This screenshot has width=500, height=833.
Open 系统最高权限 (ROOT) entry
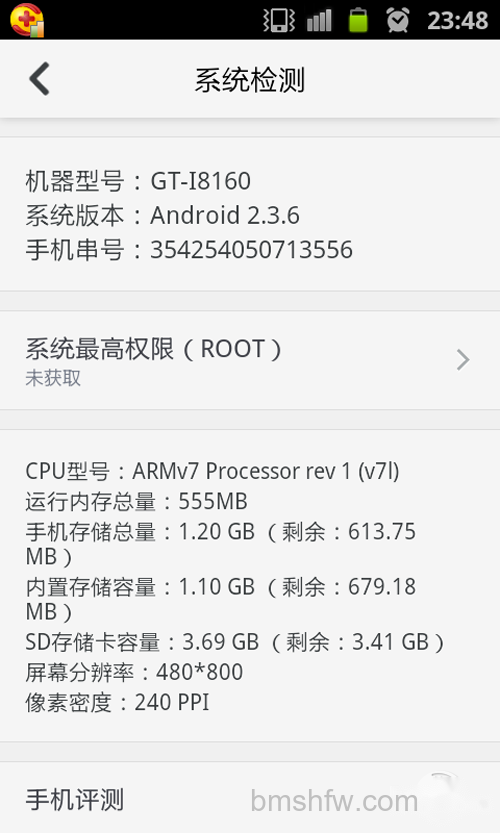click(x=250, y=360)
